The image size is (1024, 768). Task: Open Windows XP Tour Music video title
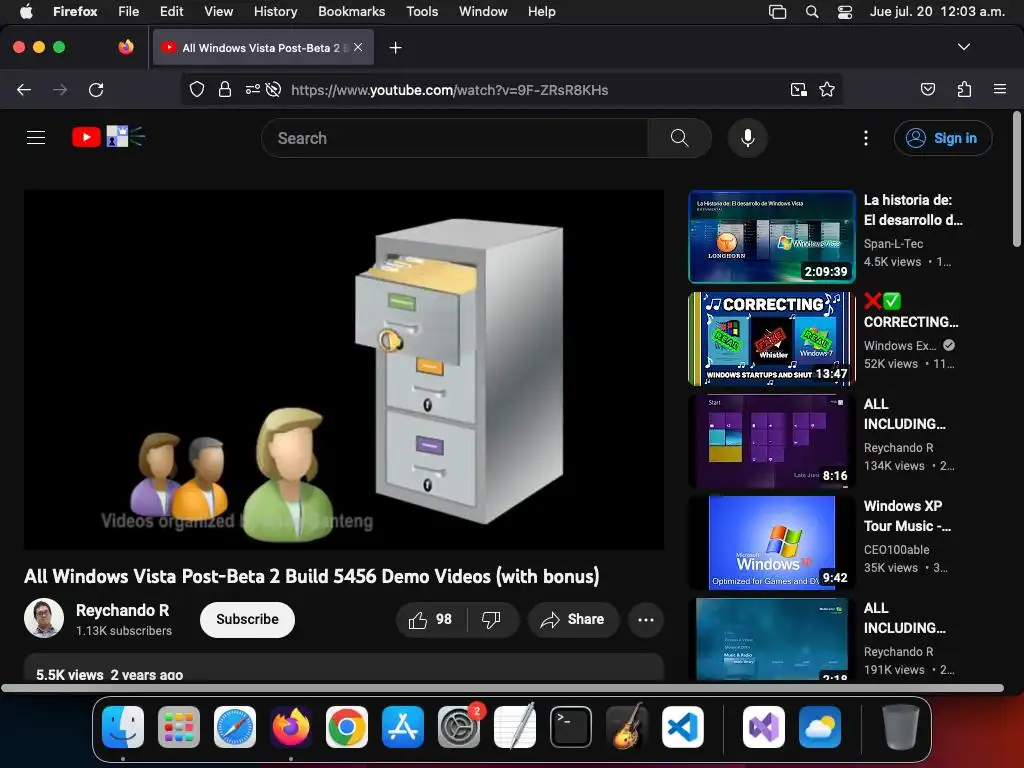click(907, 516)
